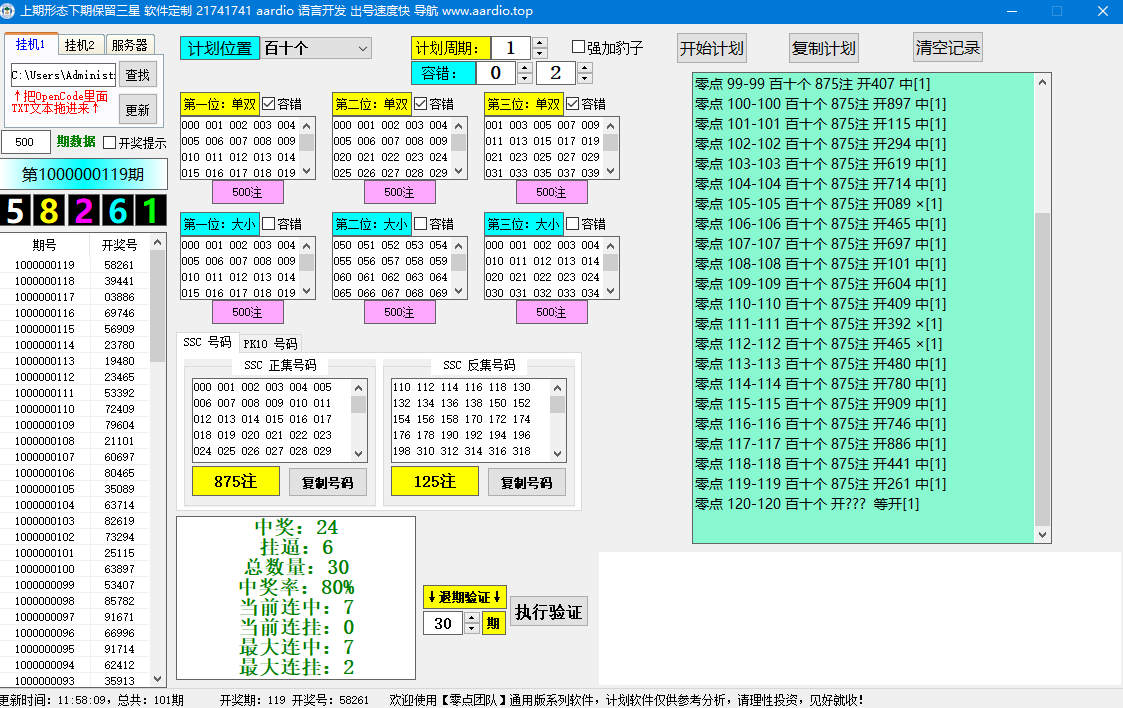Focus the 计划周期 number field

pos(511,48)
